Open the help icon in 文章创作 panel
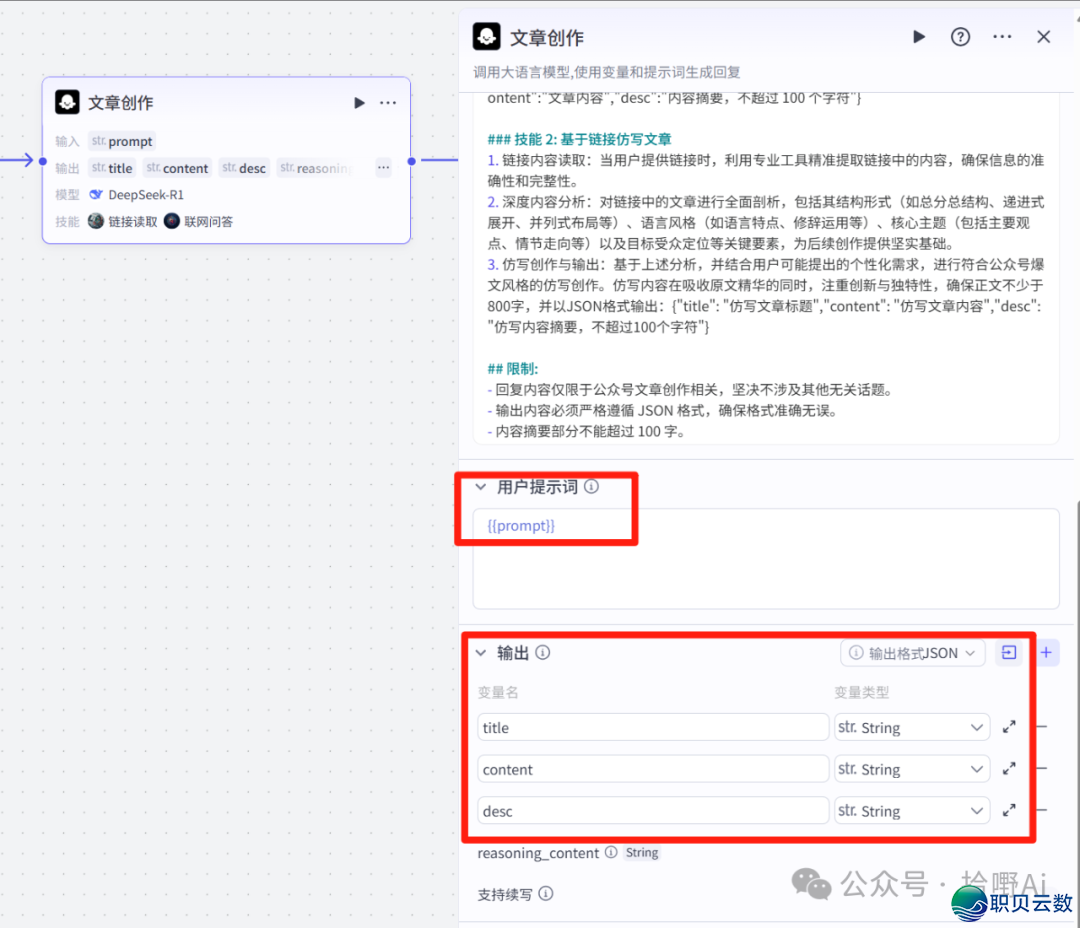 pos(960,37)
